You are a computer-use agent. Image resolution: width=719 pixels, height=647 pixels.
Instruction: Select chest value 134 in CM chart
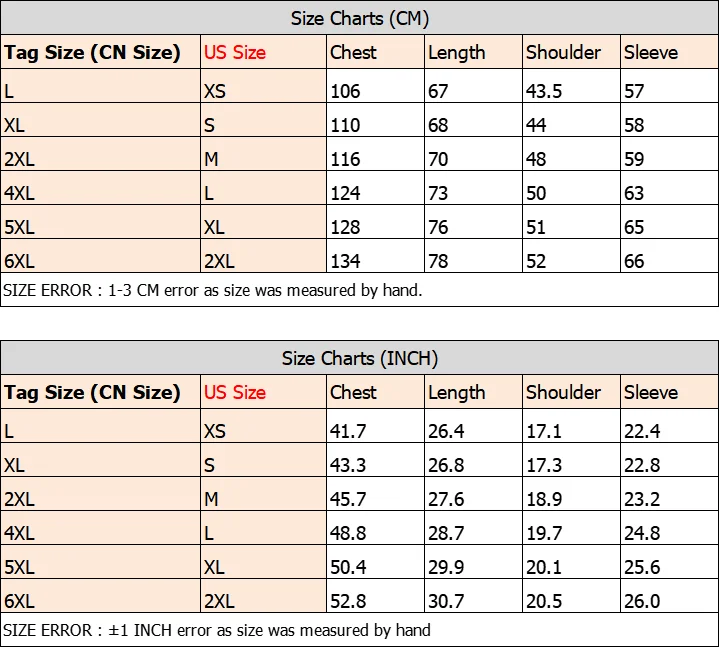pos(345,261)
